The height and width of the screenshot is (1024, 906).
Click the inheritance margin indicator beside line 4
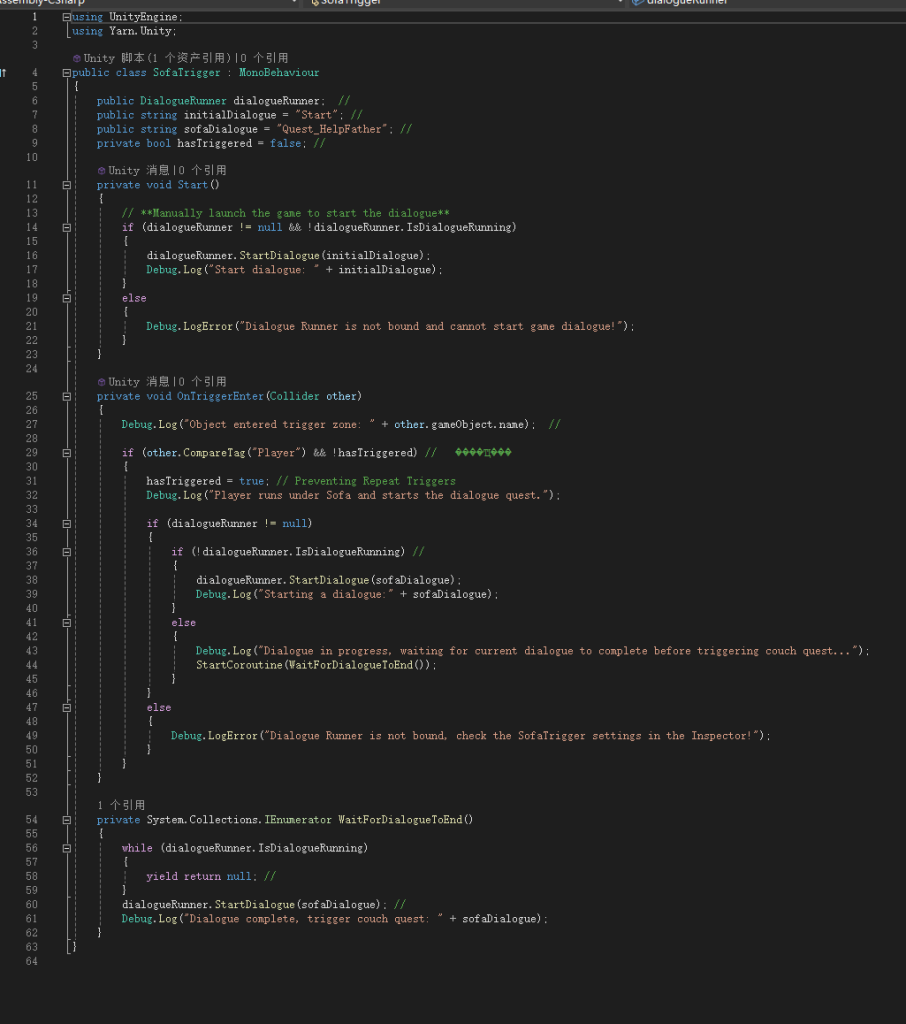[x=3, y=72]
